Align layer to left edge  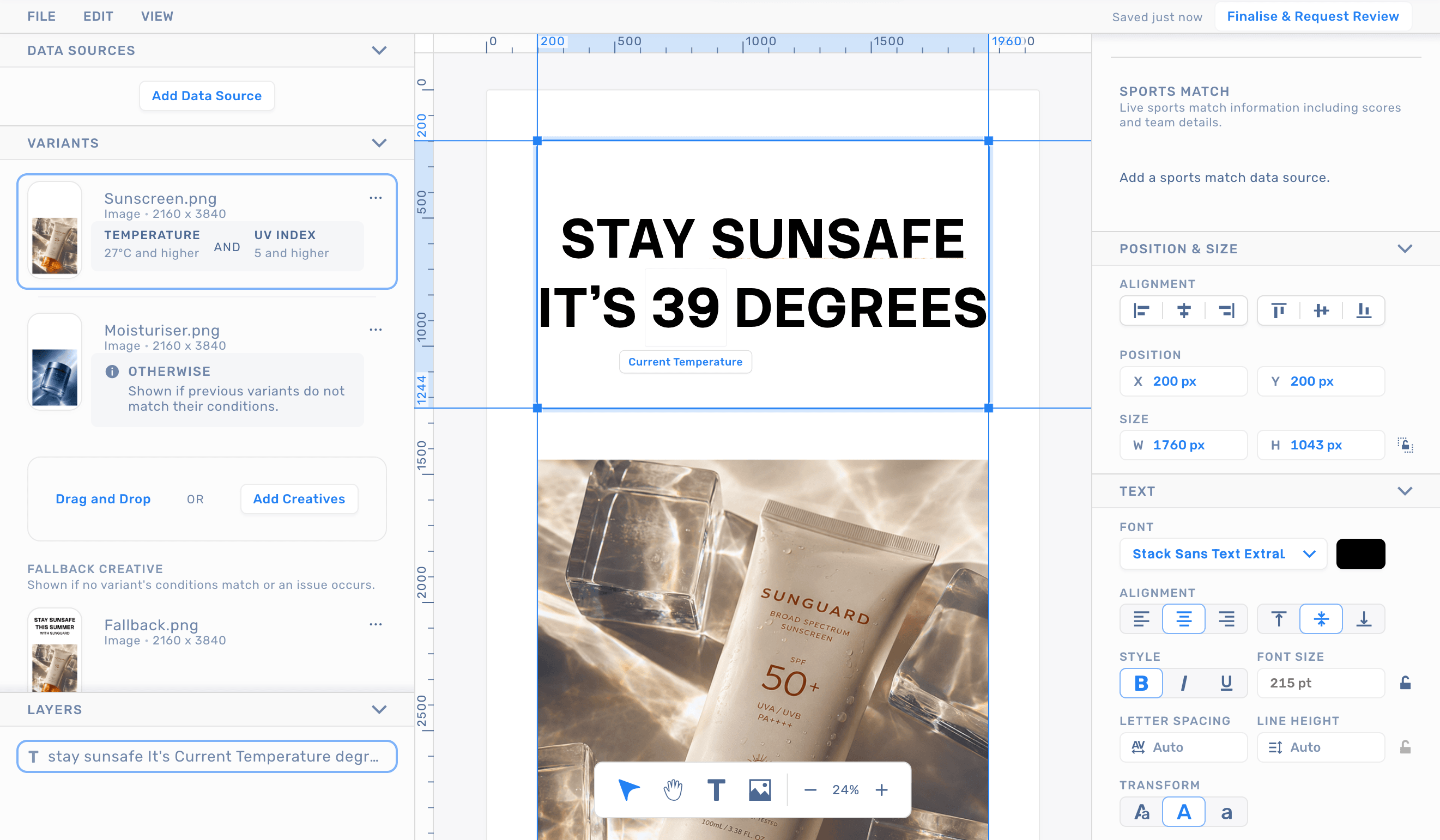(x=1141, y=311)
